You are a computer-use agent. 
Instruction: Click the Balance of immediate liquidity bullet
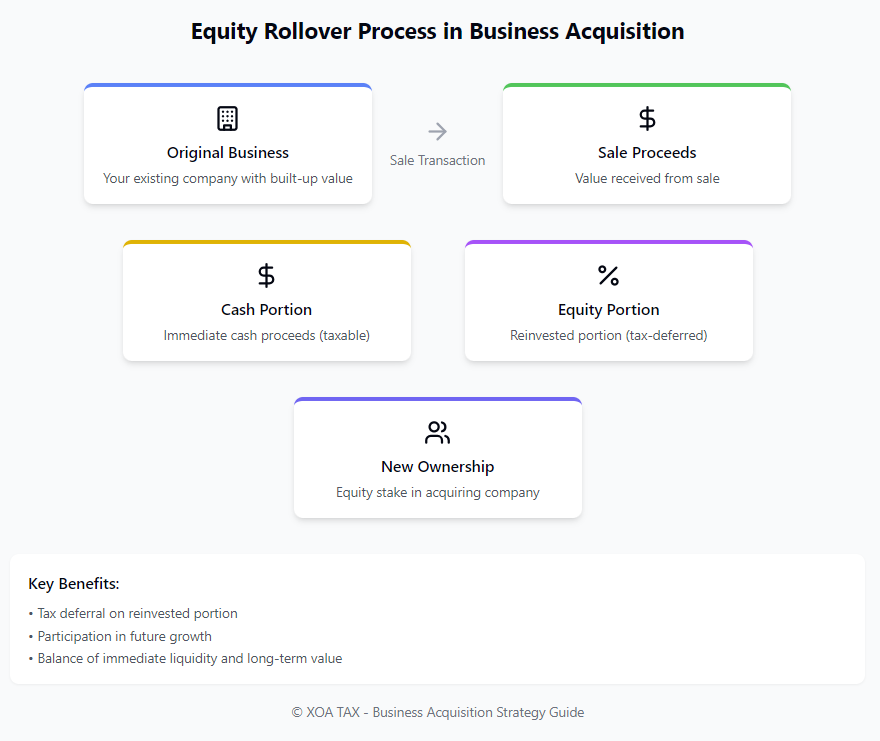click(x=189, y=659)
